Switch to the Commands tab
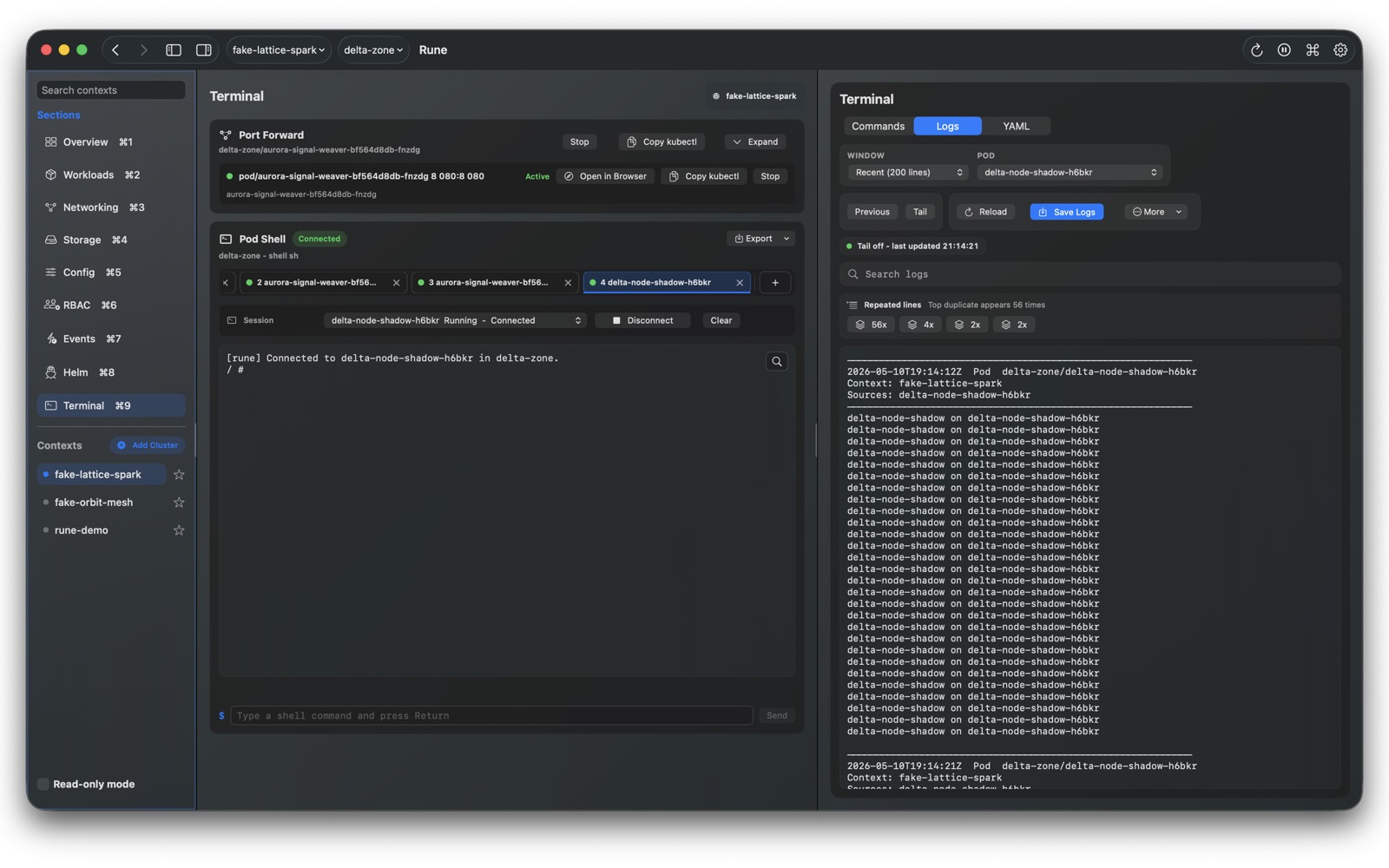 878,127
